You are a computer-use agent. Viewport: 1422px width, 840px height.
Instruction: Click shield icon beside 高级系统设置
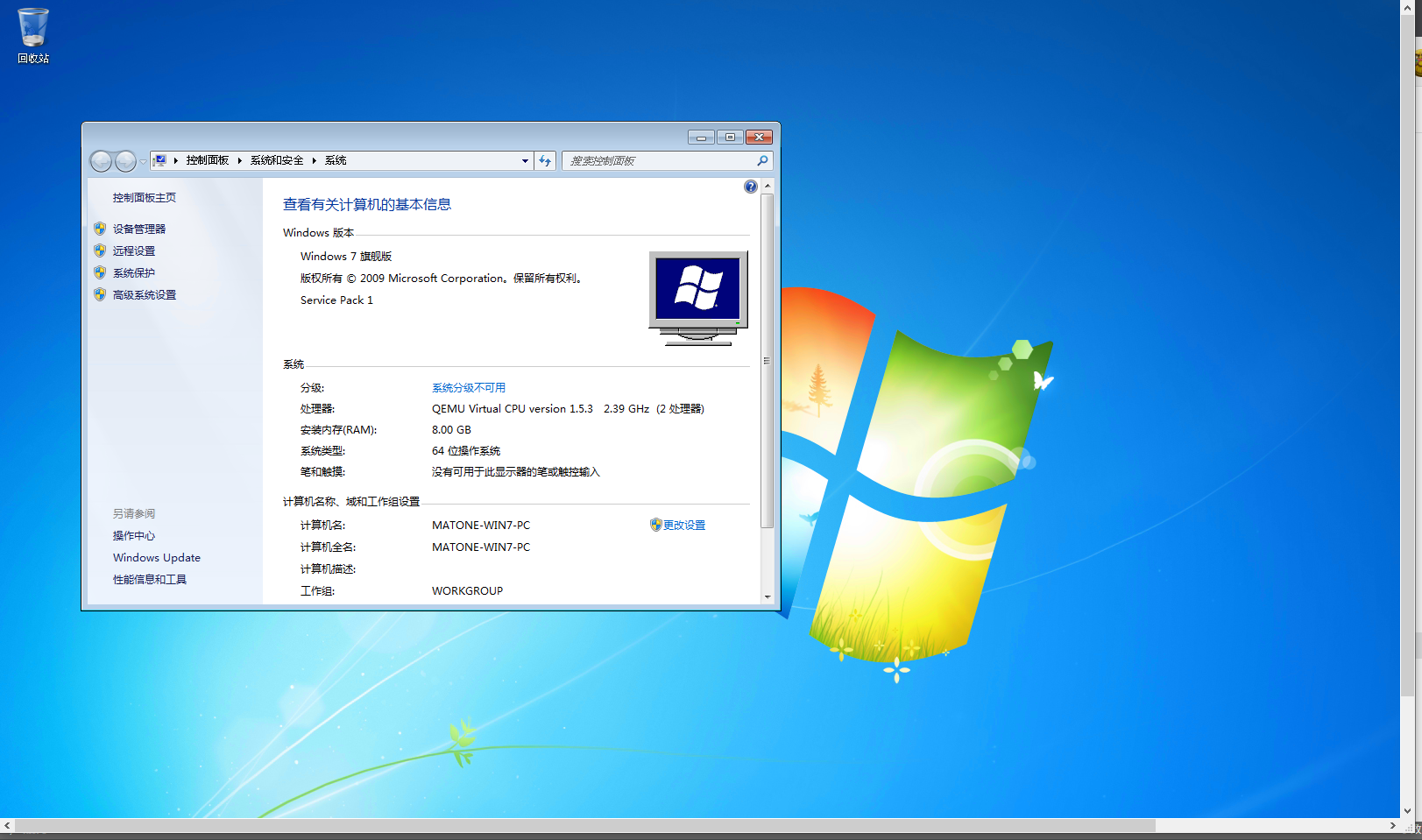pyautogui.click(x=100, y=294)
